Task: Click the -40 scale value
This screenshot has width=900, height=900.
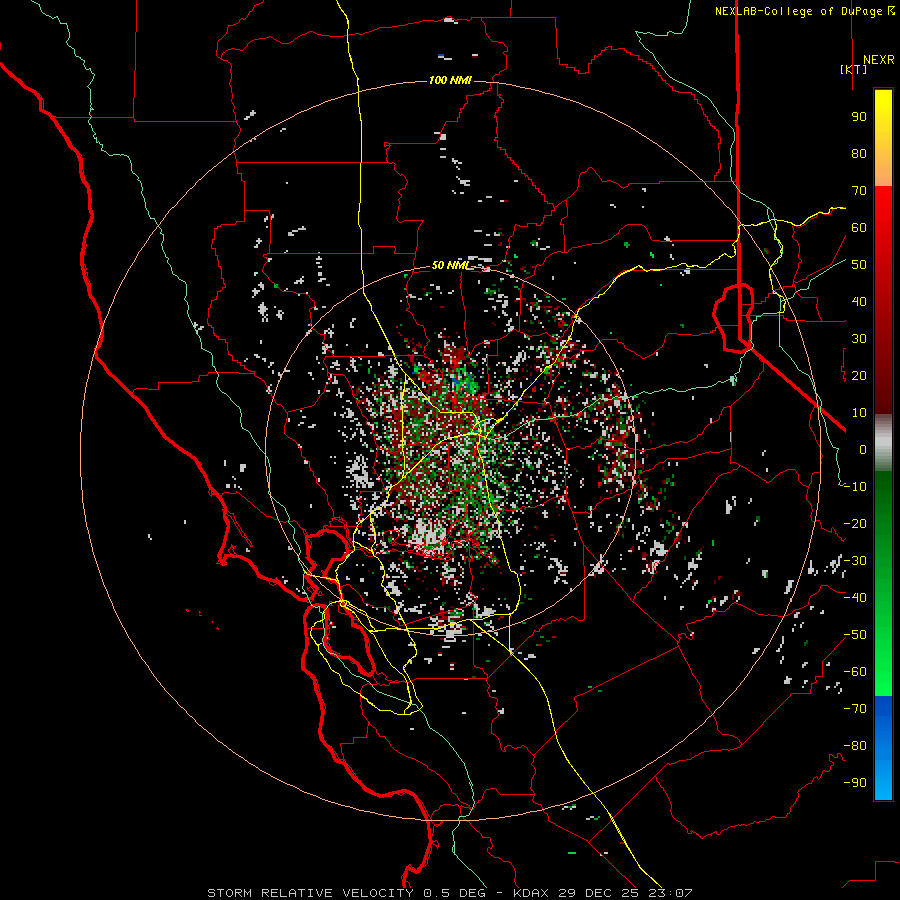Action: (855, 598)
